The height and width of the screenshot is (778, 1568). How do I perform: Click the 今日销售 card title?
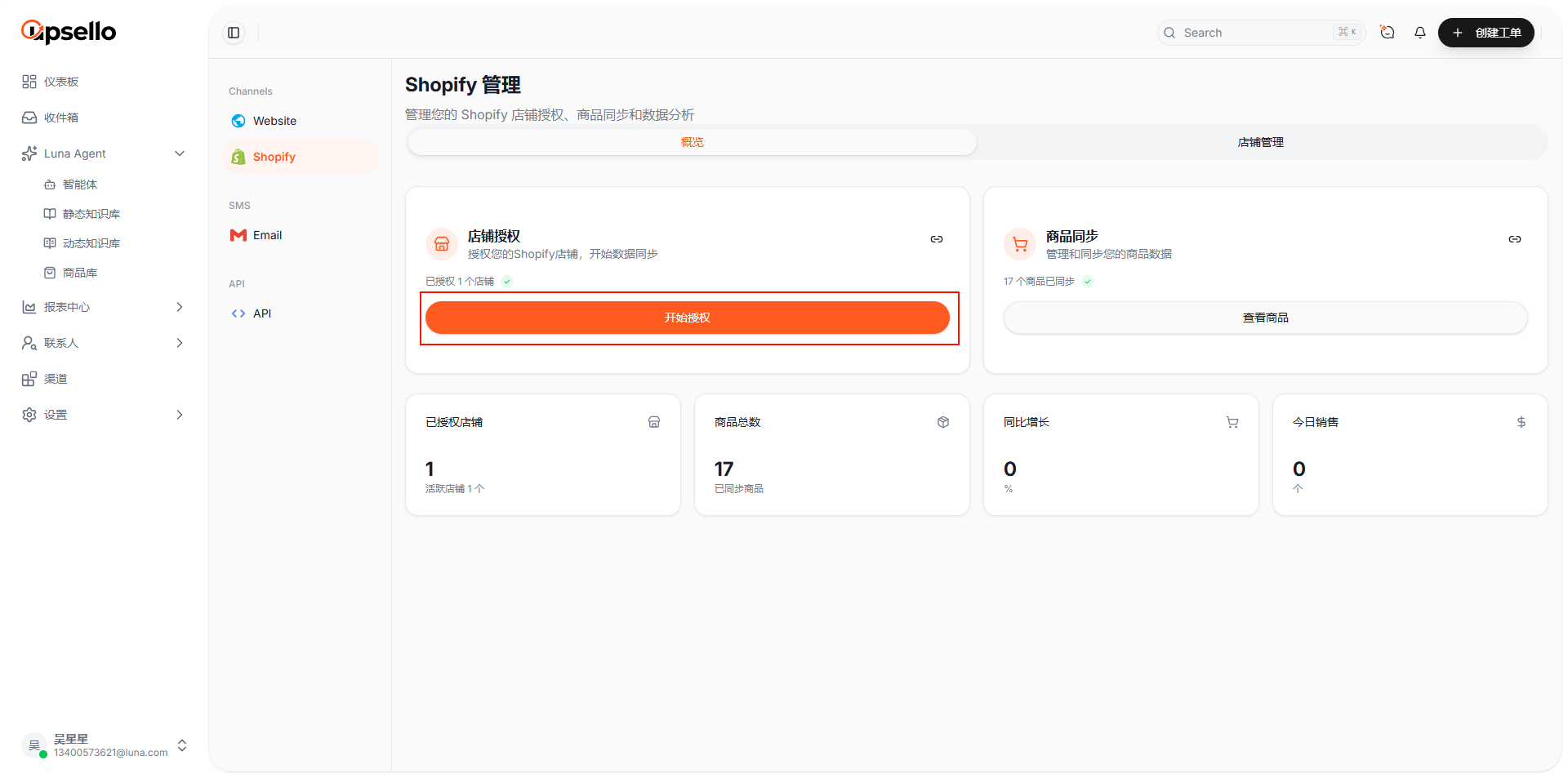1316,422
